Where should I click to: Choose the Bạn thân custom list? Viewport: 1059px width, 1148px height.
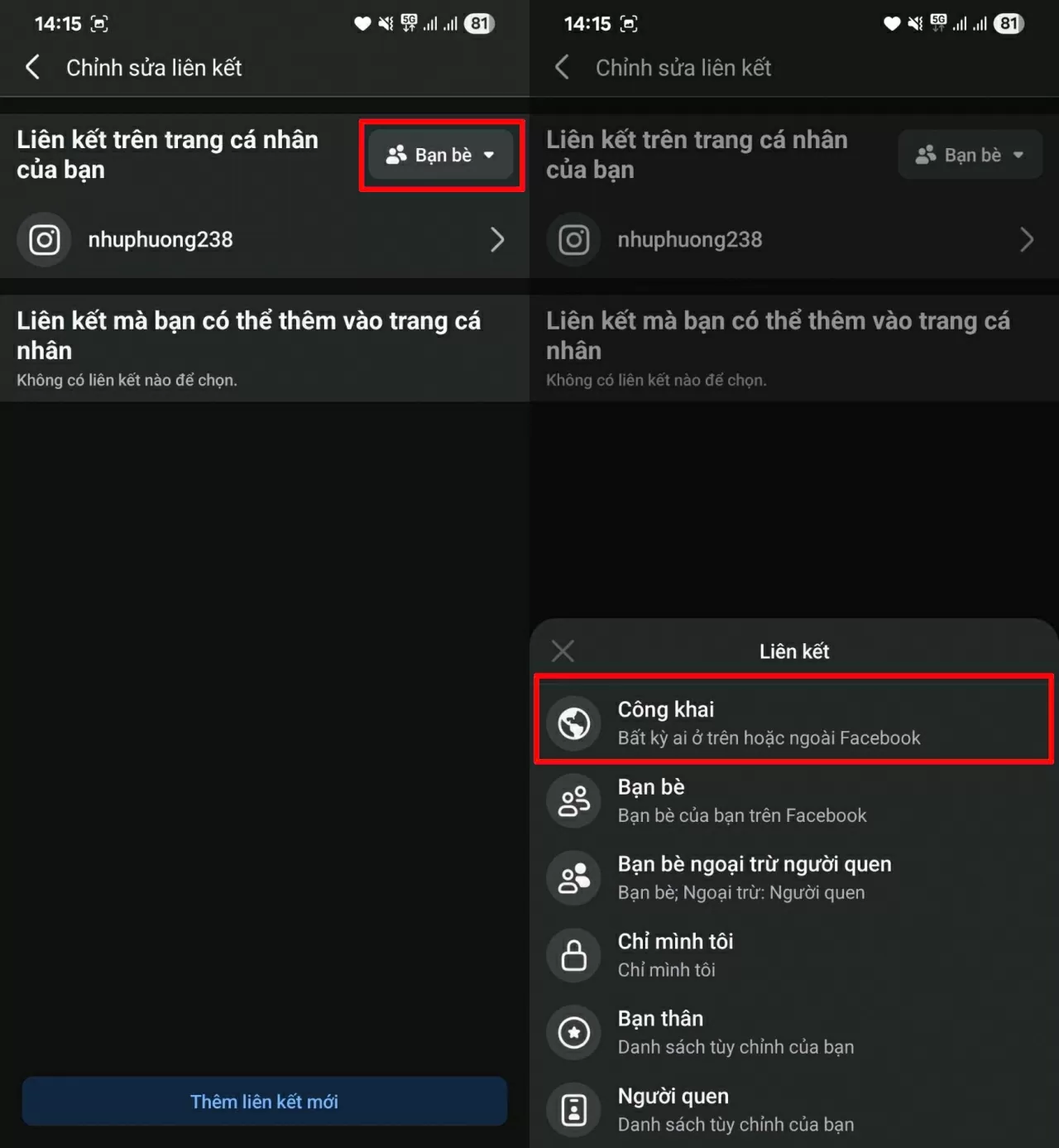pyautogui.click(x=794, y=1032)
